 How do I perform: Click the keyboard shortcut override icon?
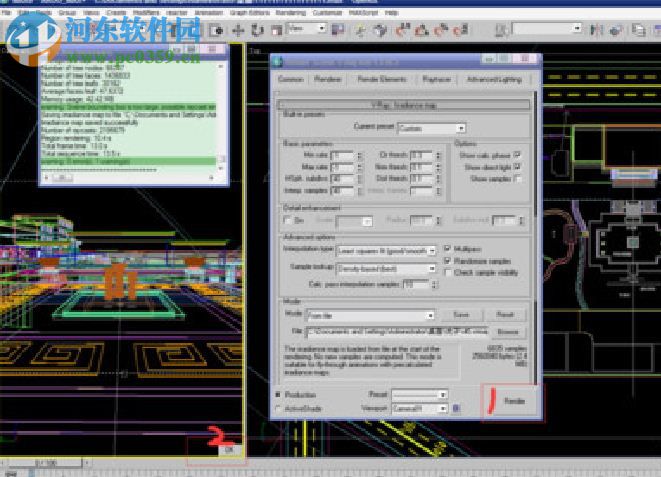[x=380, y=30]
